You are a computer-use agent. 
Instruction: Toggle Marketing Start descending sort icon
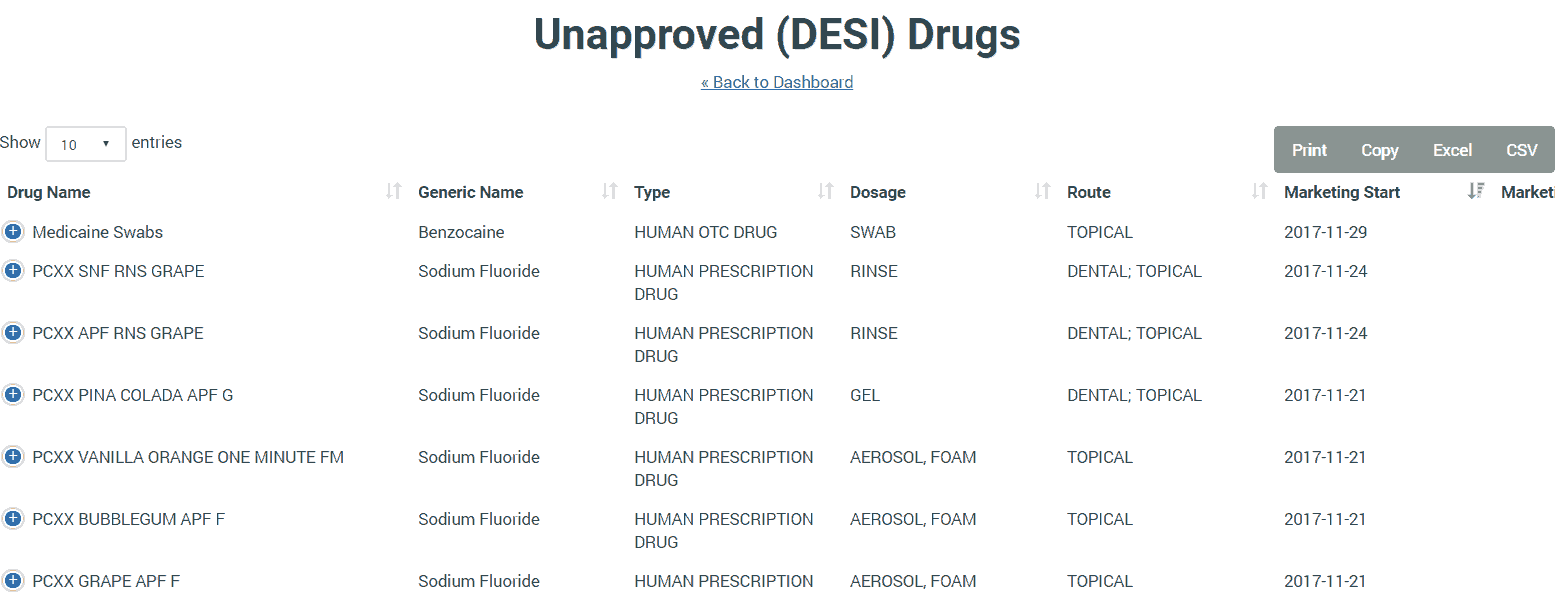(1475, 192)
